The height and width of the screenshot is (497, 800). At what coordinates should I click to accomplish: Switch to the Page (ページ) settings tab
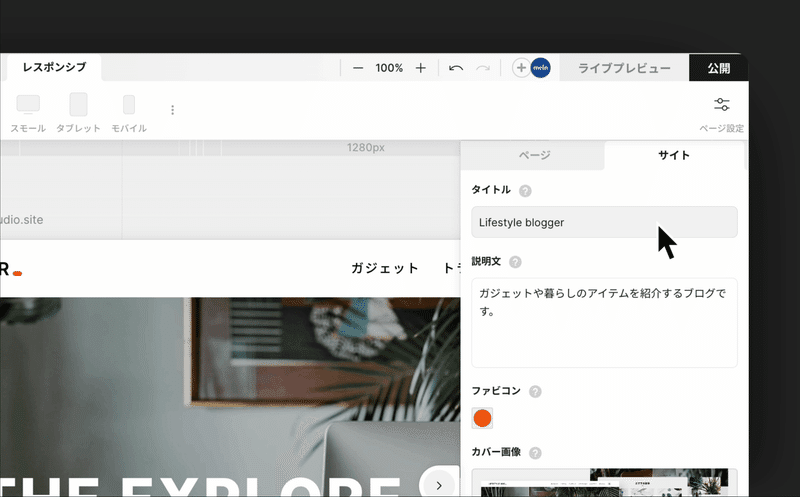point(534,155)
